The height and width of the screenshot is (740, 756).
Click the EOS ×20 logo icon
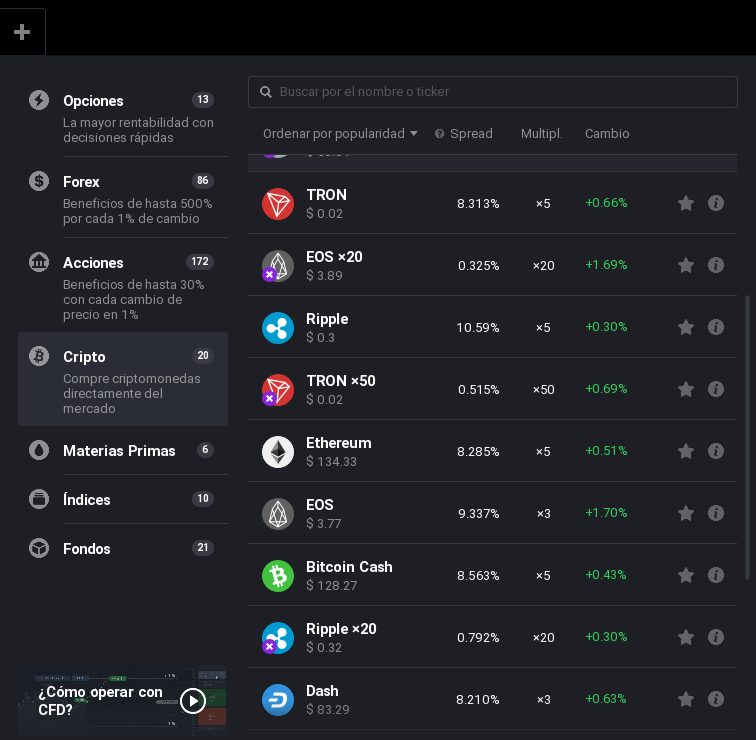[278, 266]
